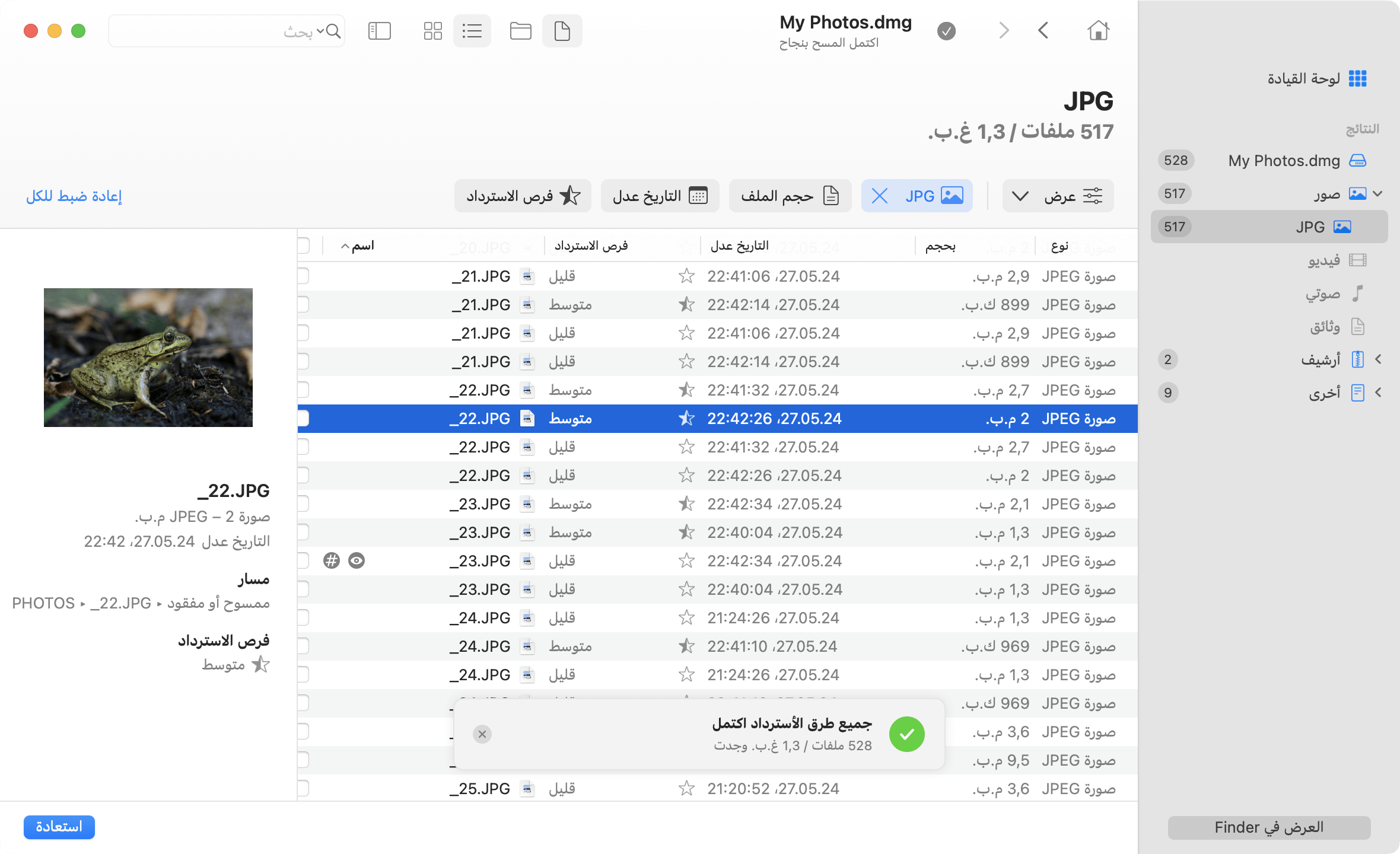Select grid thumbnails view mode
This screenshot has width=1400, height=854.
[433, 31]
